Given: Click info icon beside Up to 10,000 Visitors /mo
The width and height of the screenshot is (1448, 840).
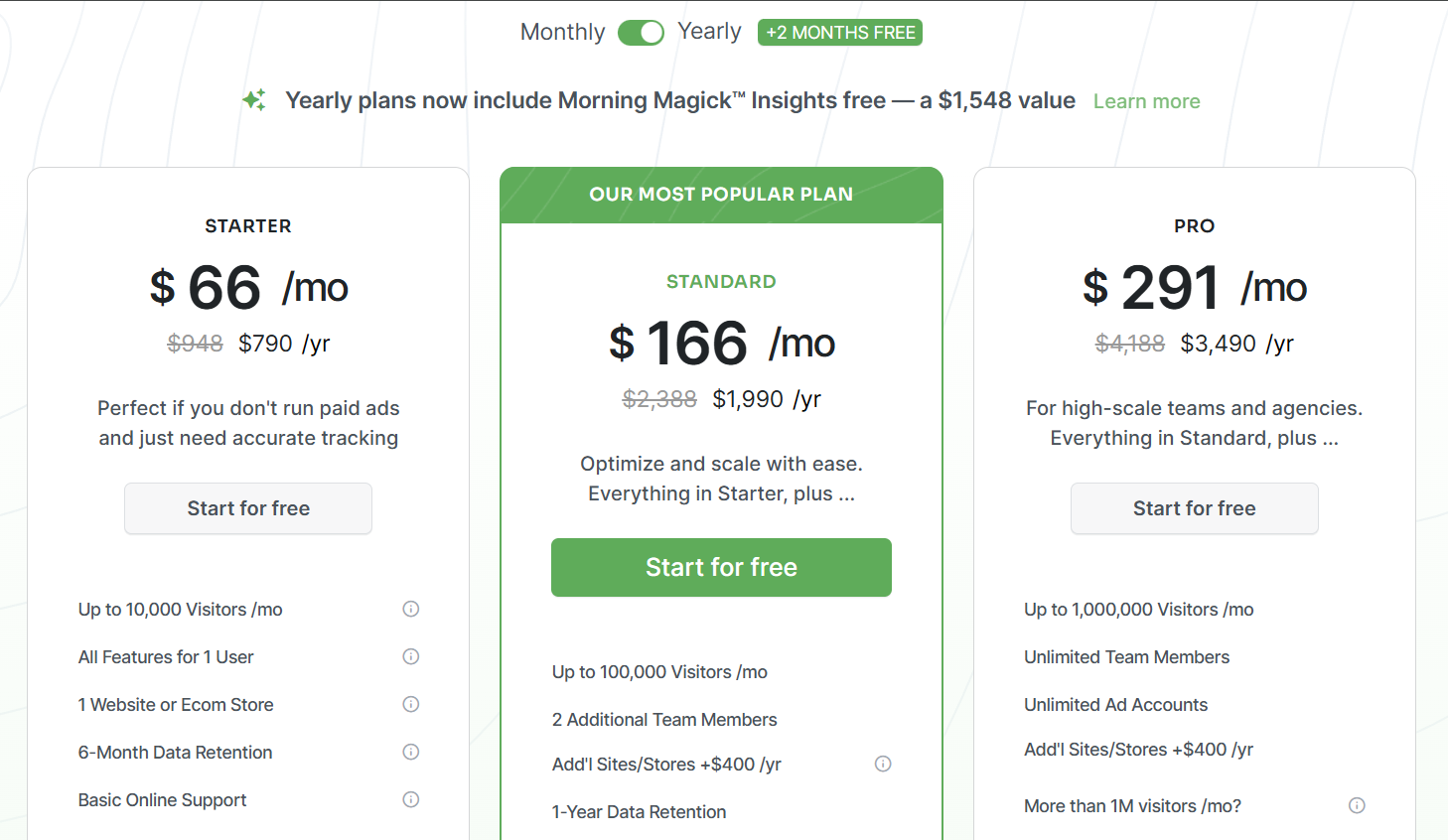Looking at the screenshot, I should point(410,609).
